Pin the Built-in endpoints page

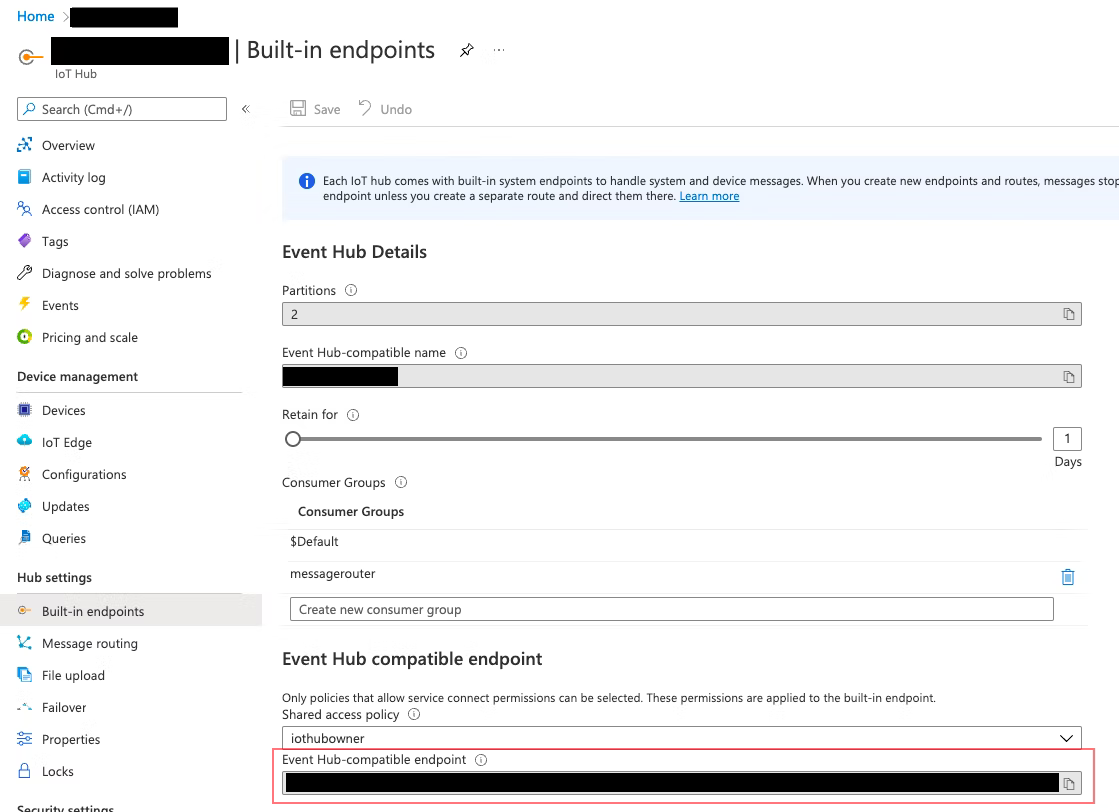(467, 50)
